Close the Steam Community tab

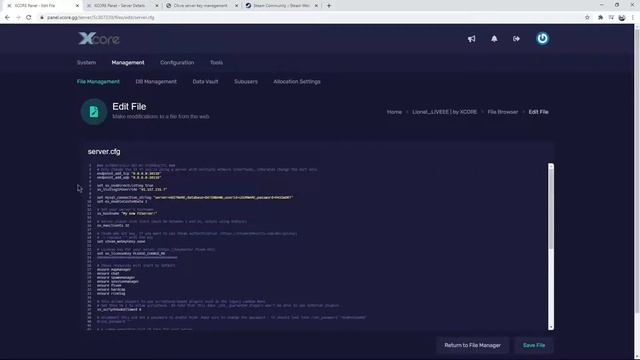(316, 6)
